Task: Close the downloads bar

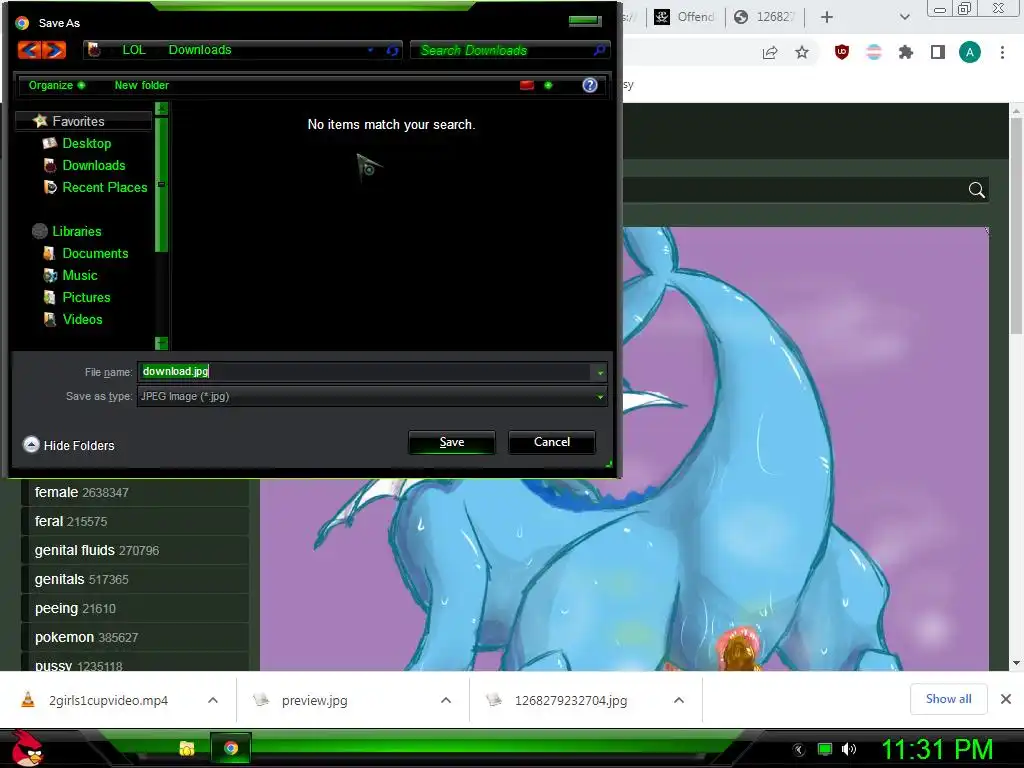Action: click(1006, 699)
